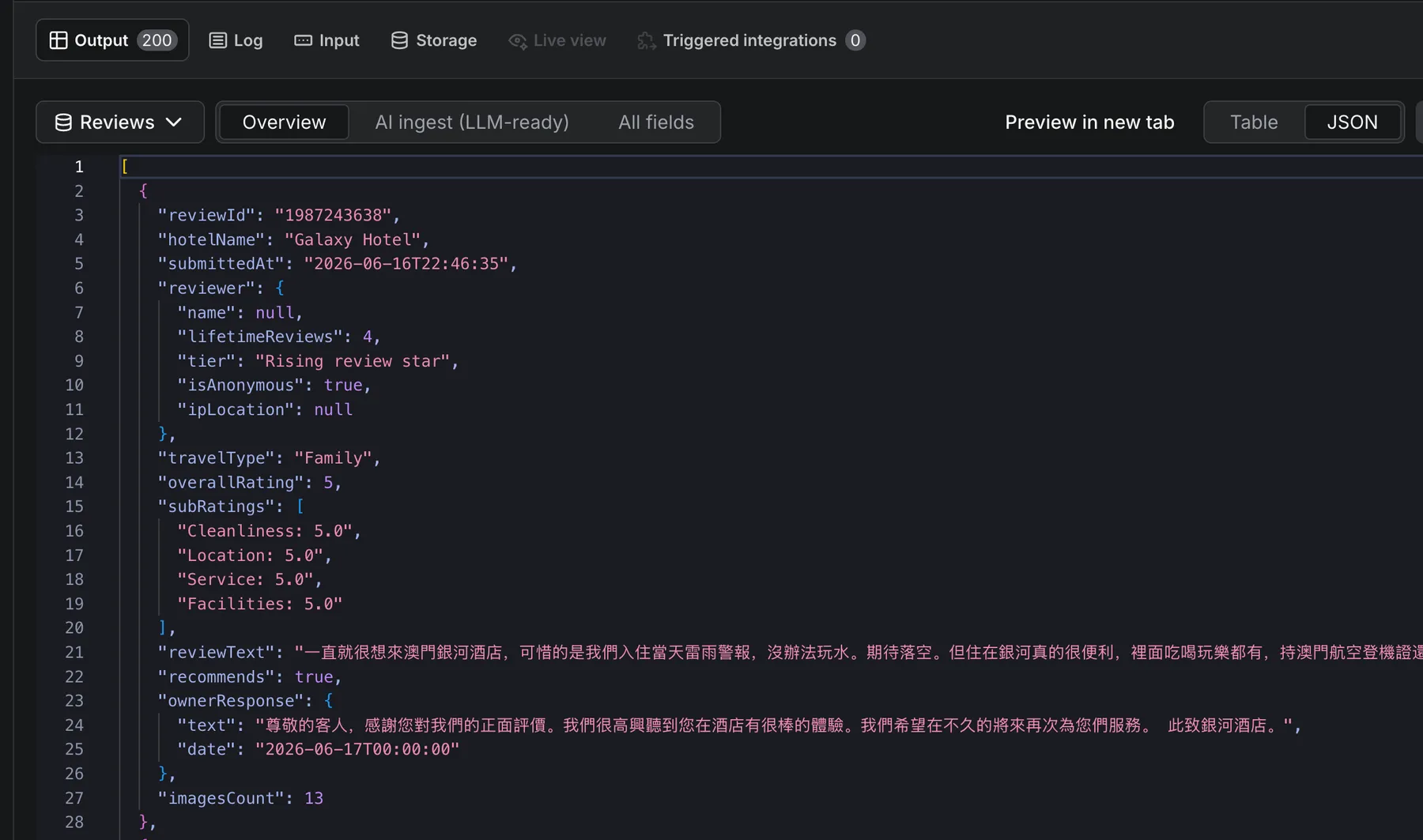Open the Live view tab
The width and height of the screenshot is (1423, 840).
point(557,40)
